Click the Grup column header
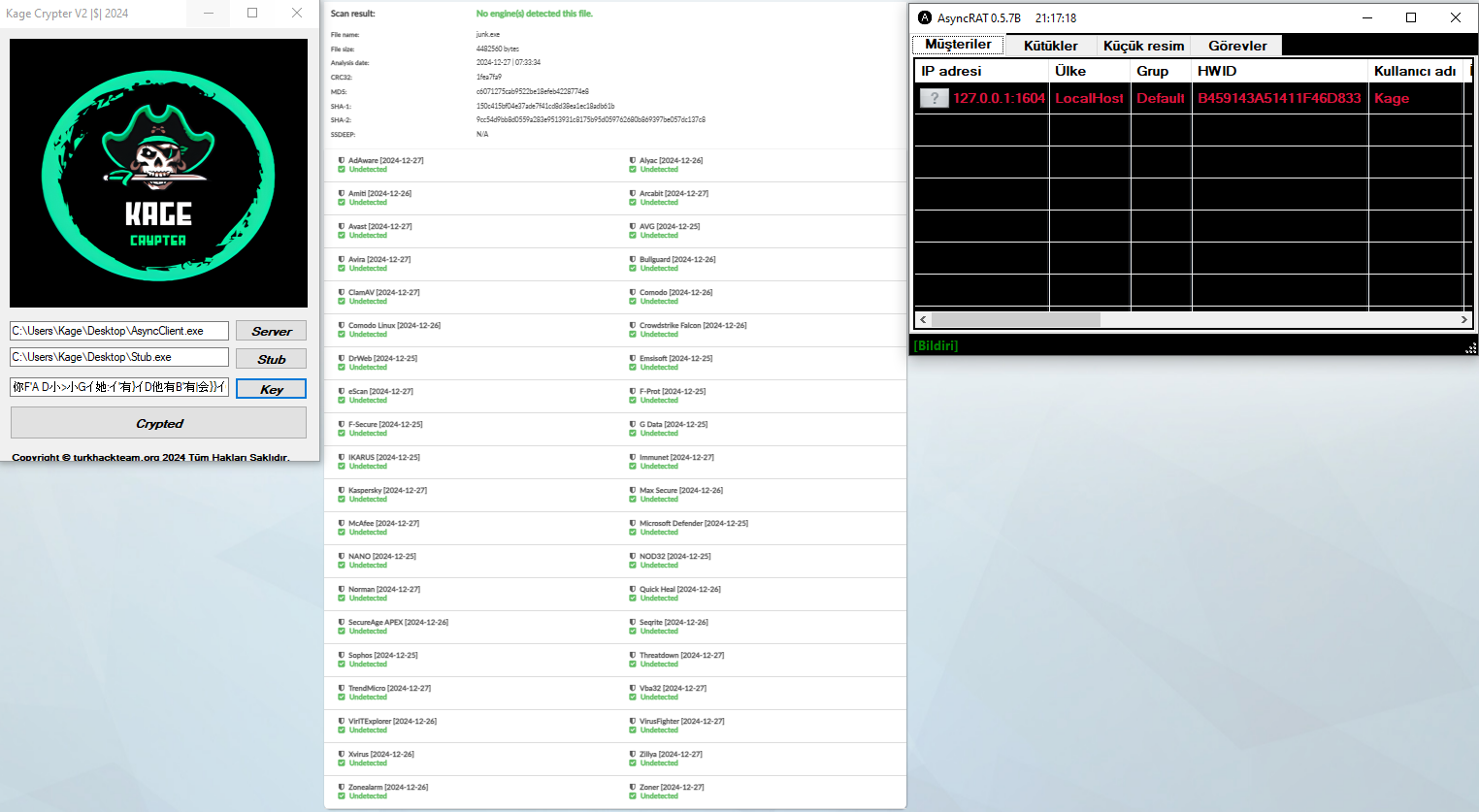This screenshot has width=1479, height=812. (1161, 71)
